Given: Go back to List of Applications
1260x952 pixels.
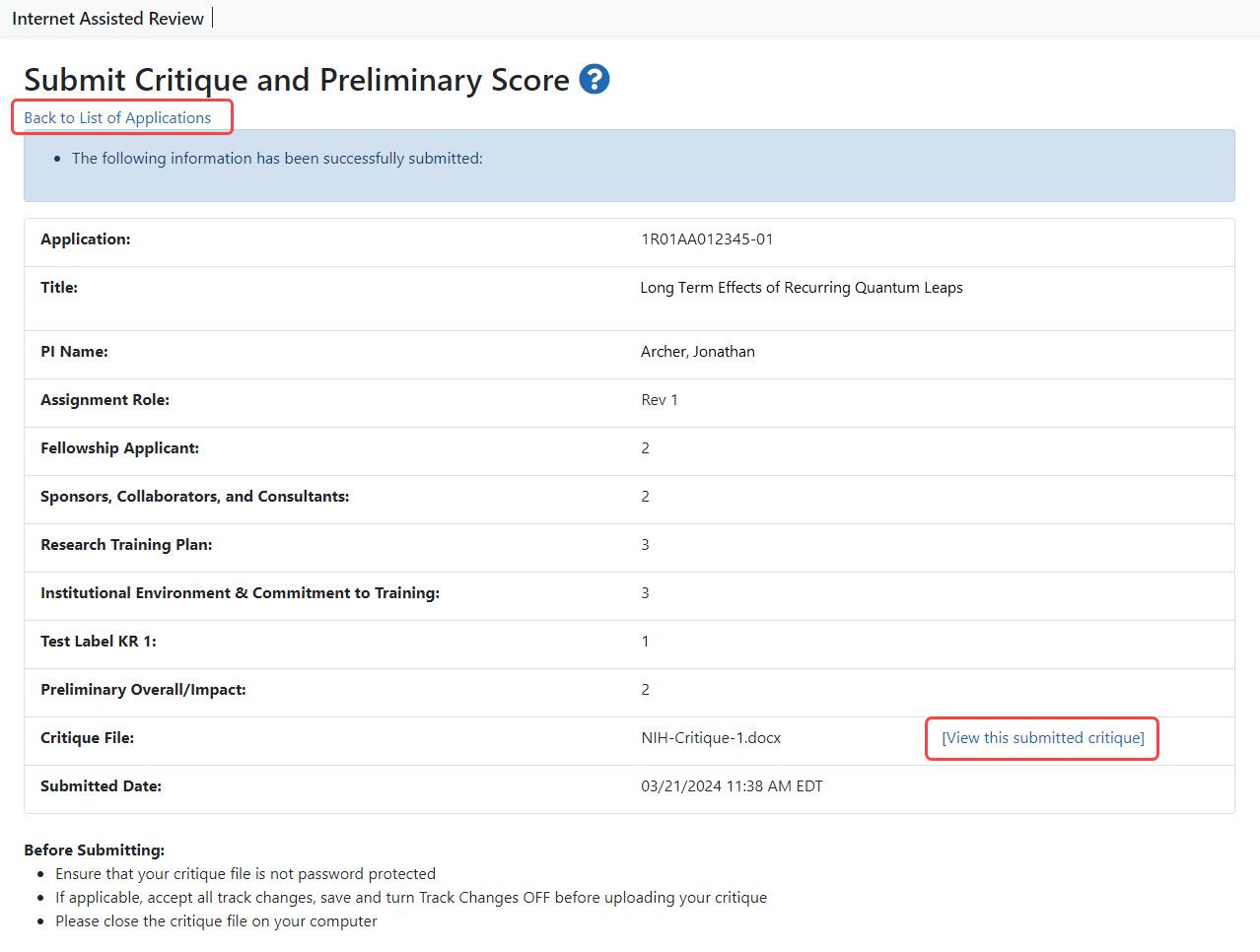Looking at the screenshot, I should [x=117, y=117].
